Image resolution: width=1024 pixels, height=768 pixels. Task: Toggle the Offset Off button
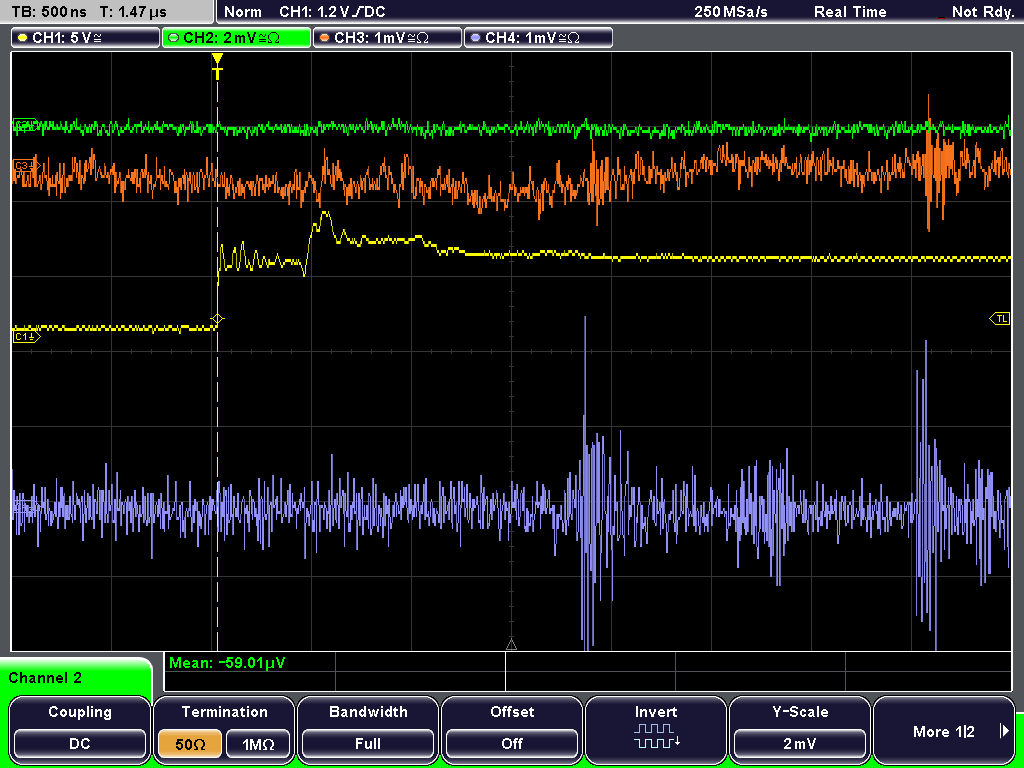pyautogui.click(x=512, y=728)
